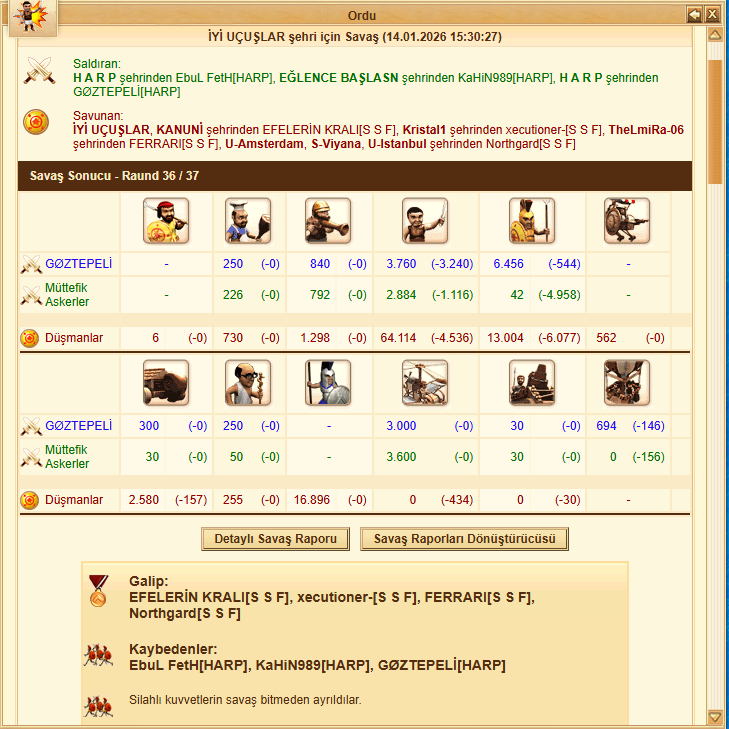The image size is (729, 729).
Task: Select the gyrocopter unit icon
Action: click(425, 383)
